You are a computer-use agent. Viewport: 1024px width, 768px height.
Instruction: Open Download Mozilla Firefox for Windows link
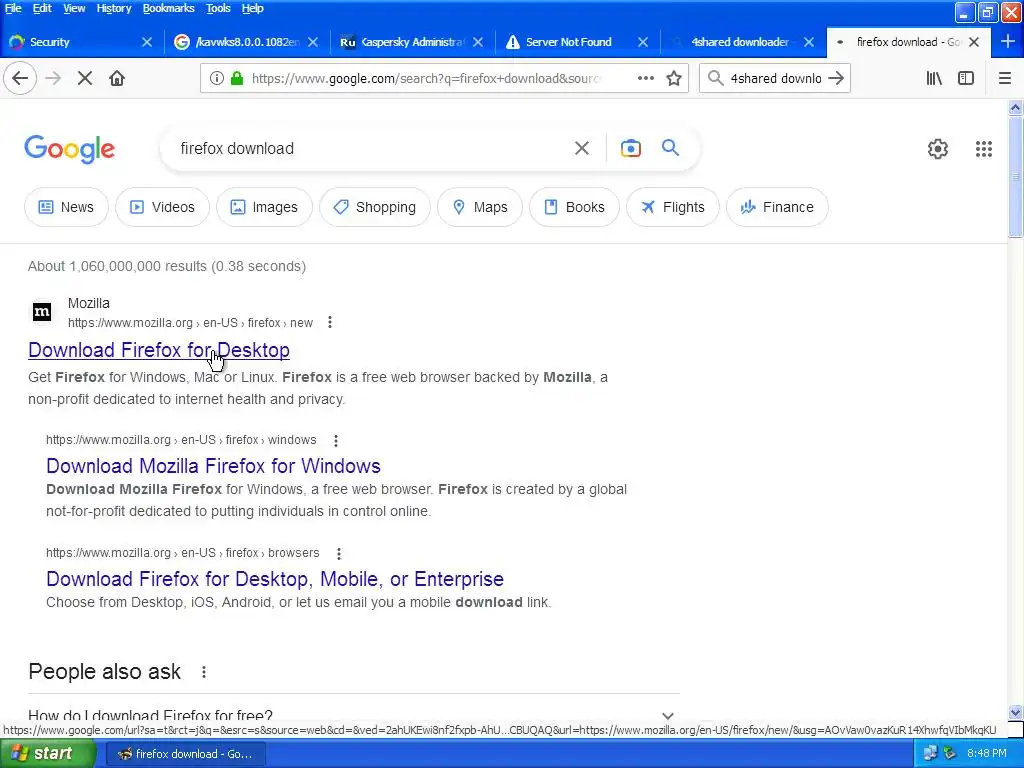pyautogui.click(x=213, y=466)
